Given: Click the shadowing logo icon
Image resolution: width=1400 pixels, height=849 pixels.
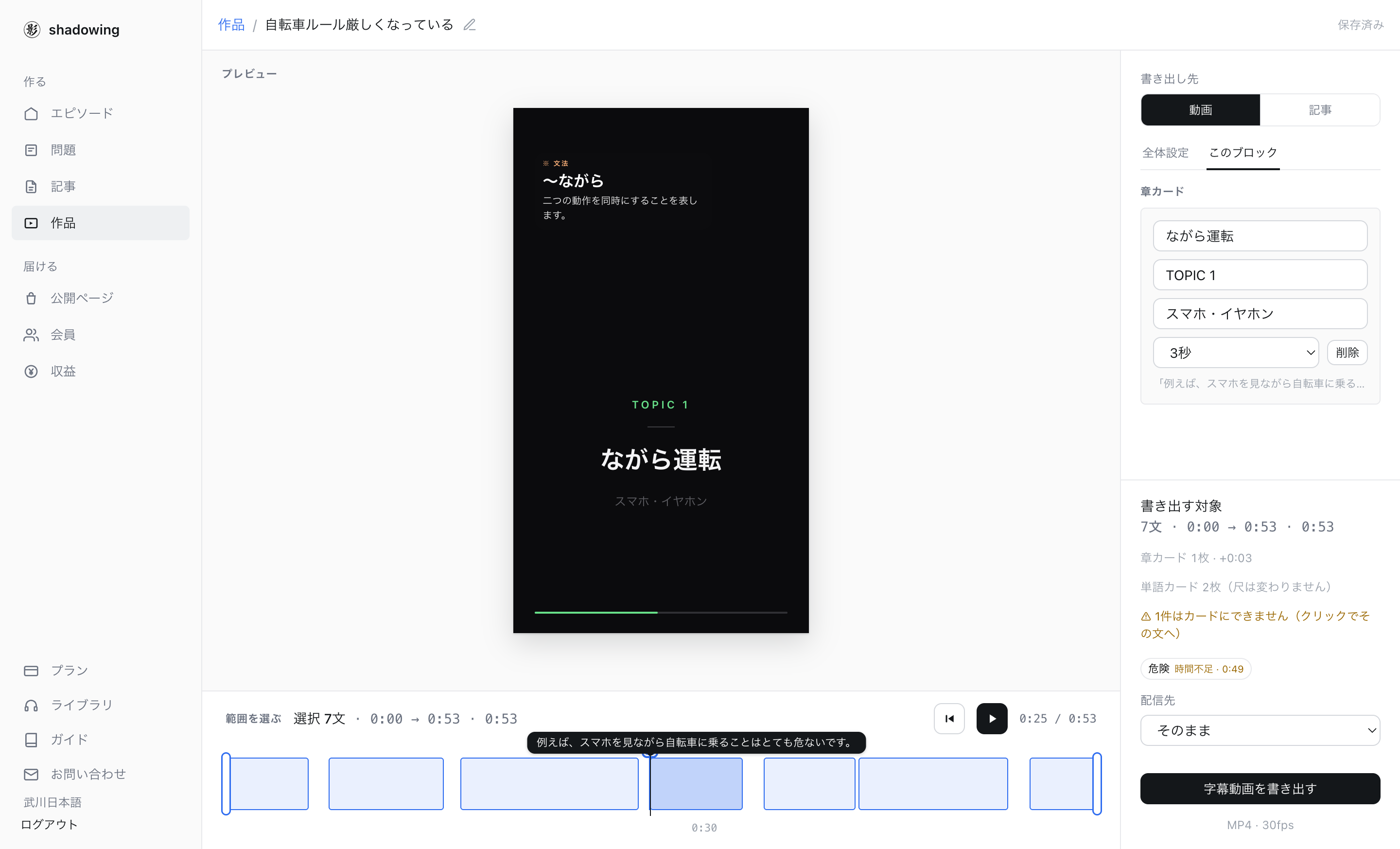Looking at the screenshot, I should point(32,30).
